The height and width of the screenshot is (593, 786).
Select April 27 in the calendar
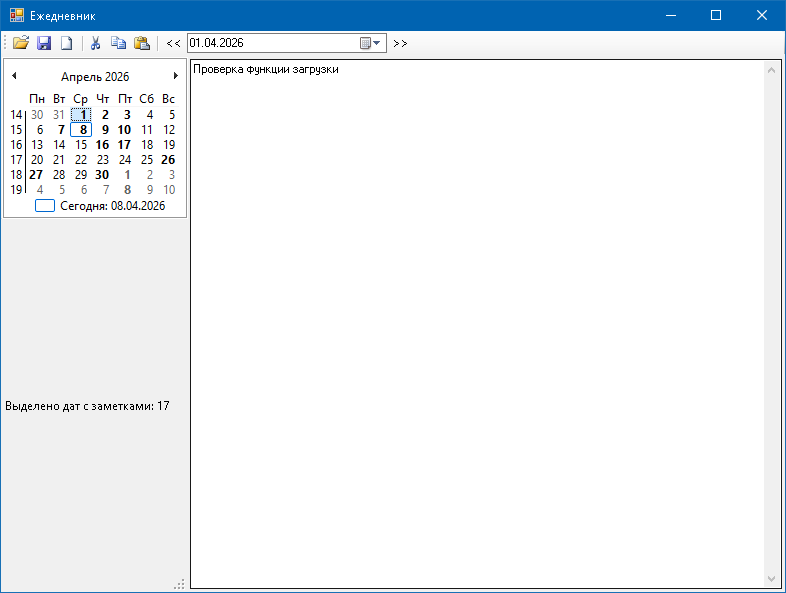pos(36,175)
